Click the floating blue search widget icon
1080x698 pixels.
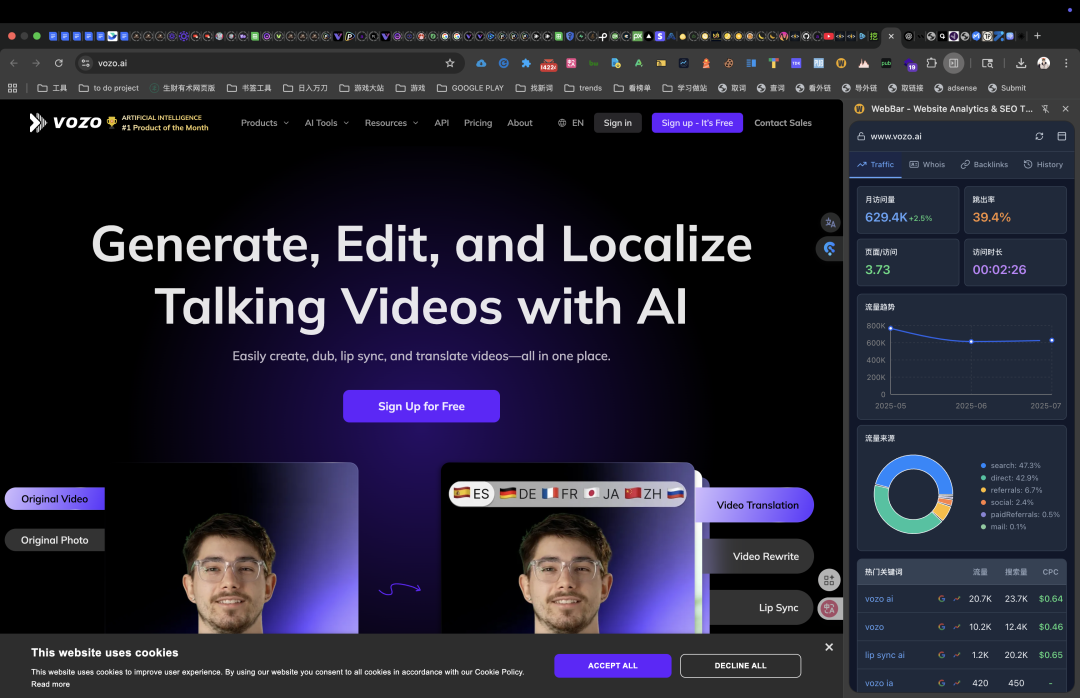830,249
